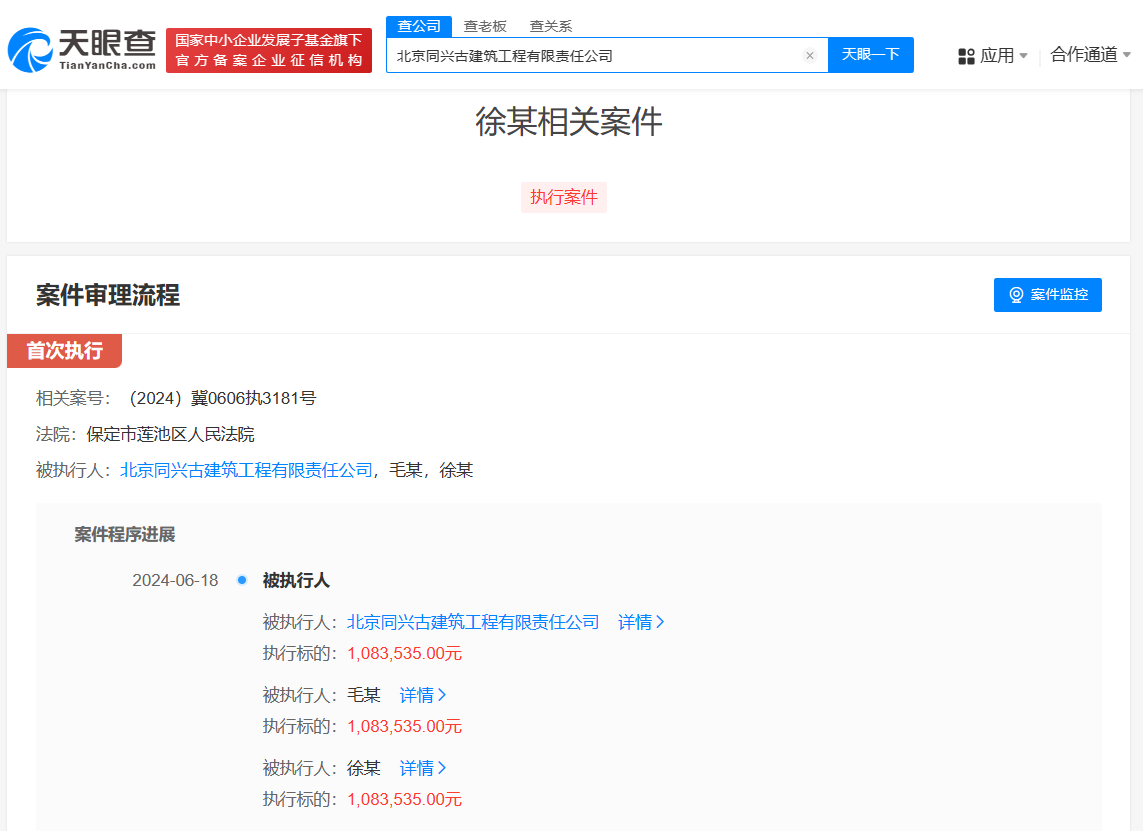Select the red 执行案件 case tag

tap(564, 197)
